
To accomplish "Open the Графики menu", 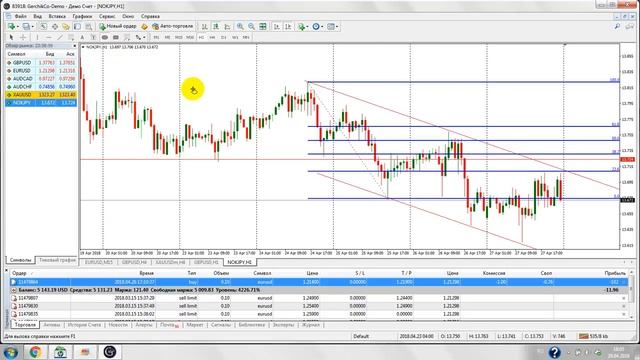I will coord(82,16).
